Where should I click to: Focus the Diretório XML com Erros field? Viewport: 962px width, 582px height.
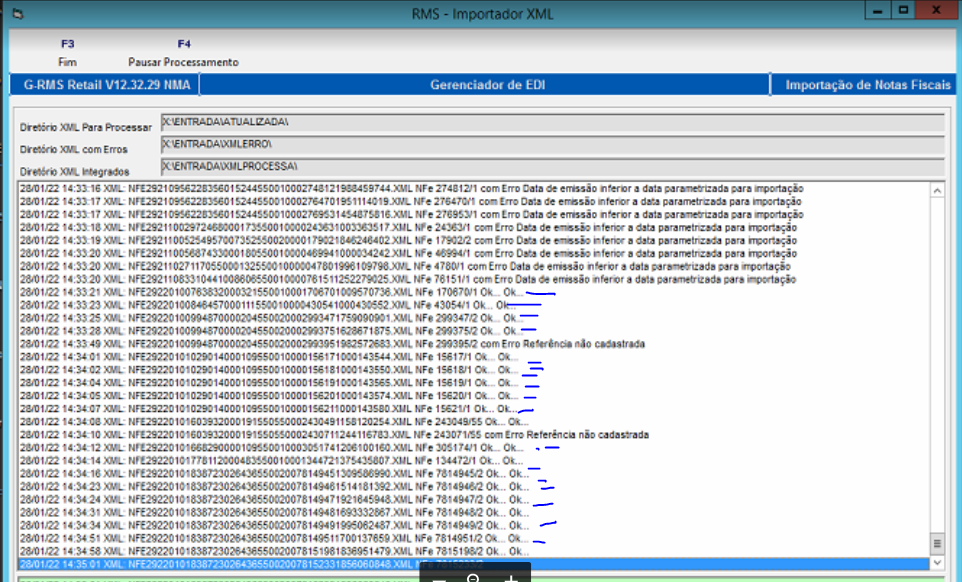552,145
